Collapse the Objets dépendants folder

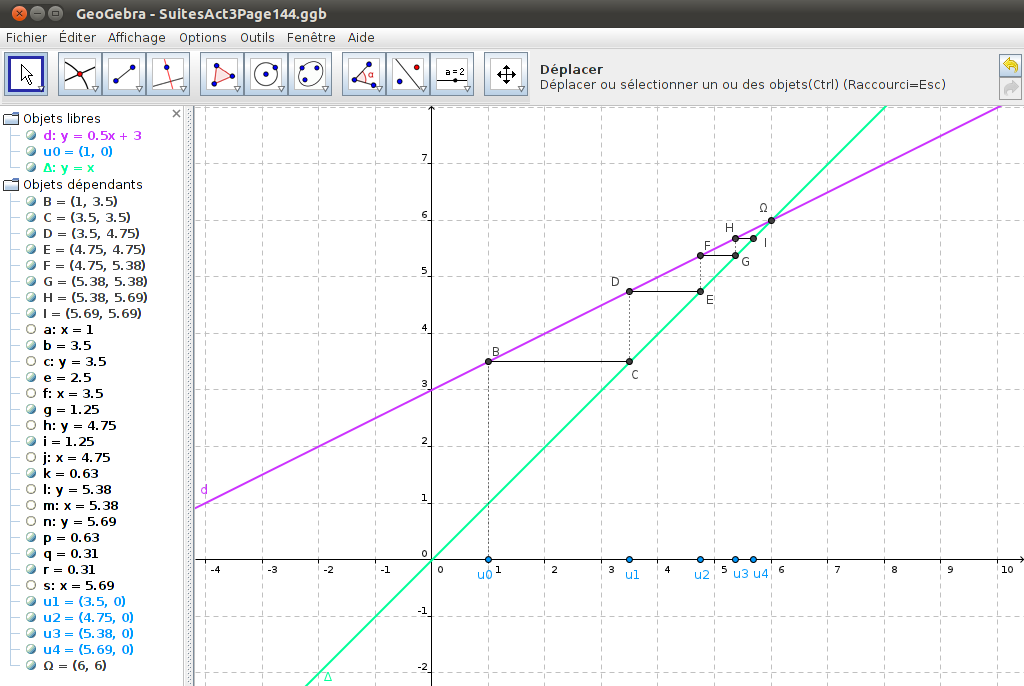point(11,185)
